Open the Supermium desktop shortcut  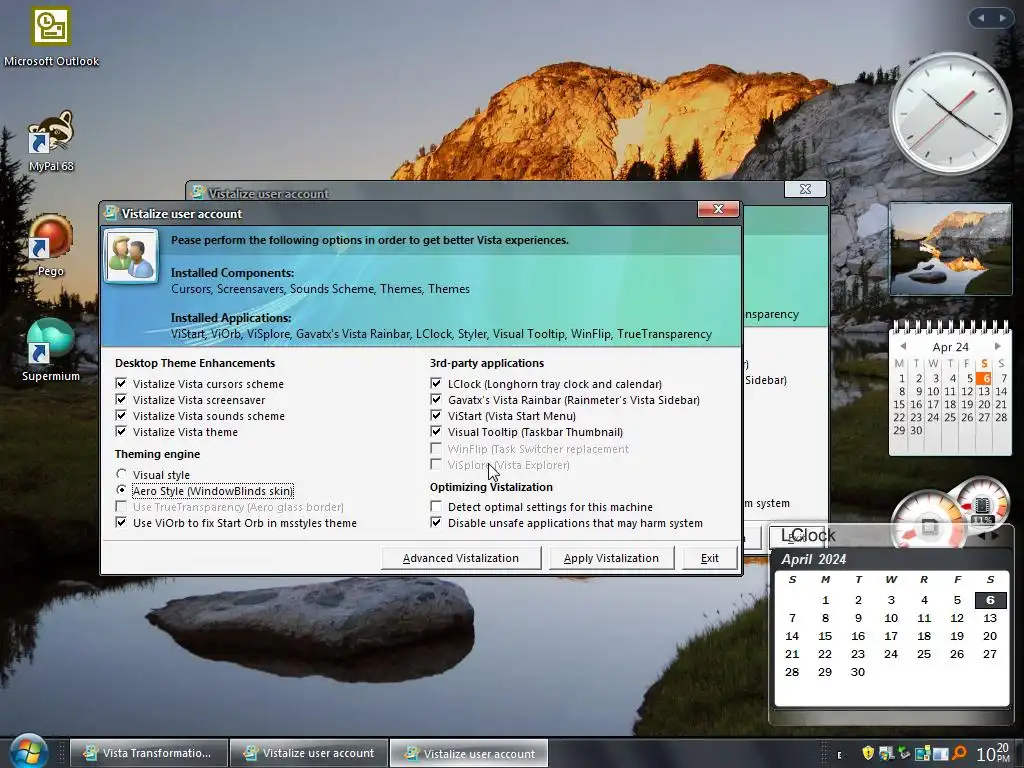click(51, 350)
